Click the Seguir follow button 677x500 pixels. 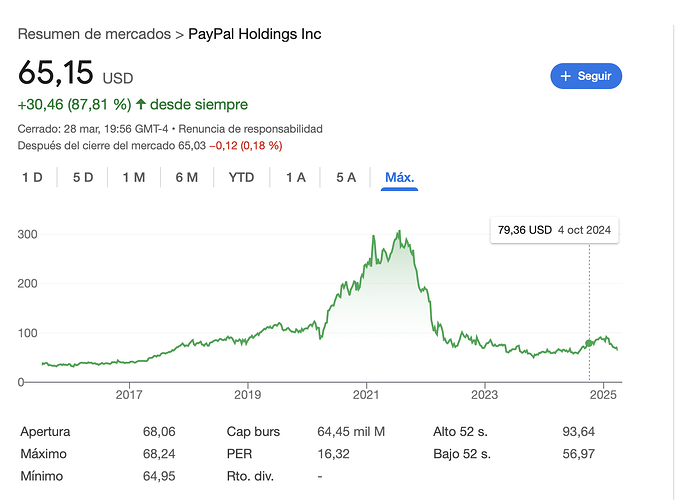586,76
